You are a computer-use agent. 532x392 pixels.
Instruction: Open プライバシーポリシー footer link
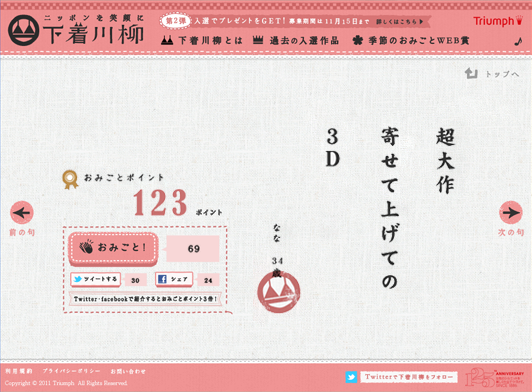pos(71,371)
